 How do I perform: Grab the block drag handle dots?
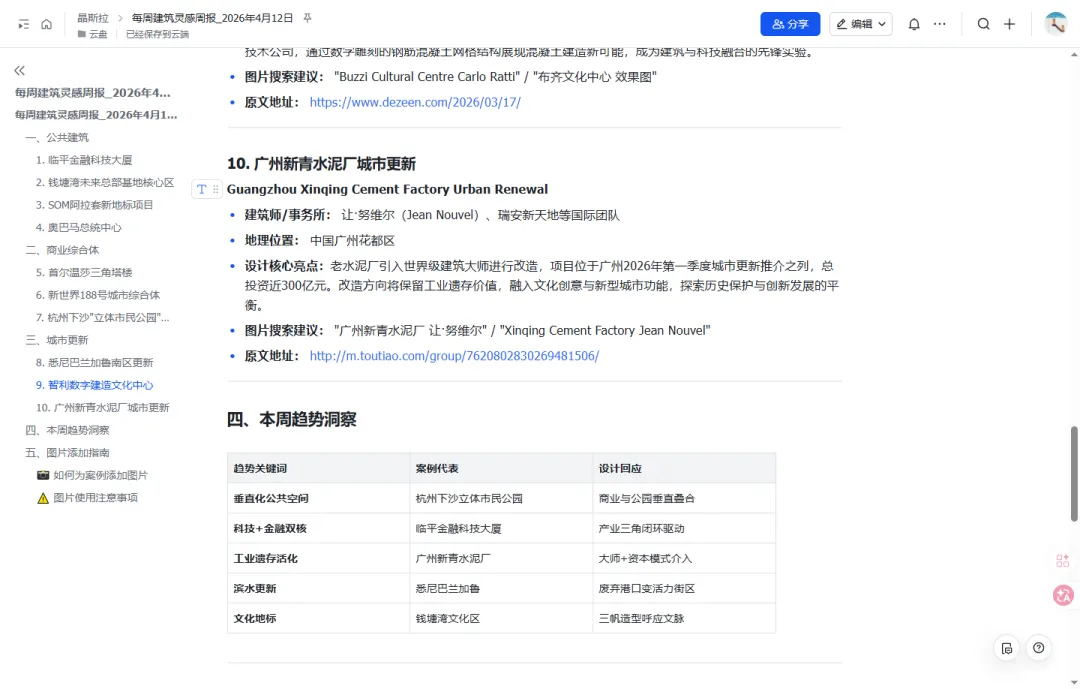(216, 189)
